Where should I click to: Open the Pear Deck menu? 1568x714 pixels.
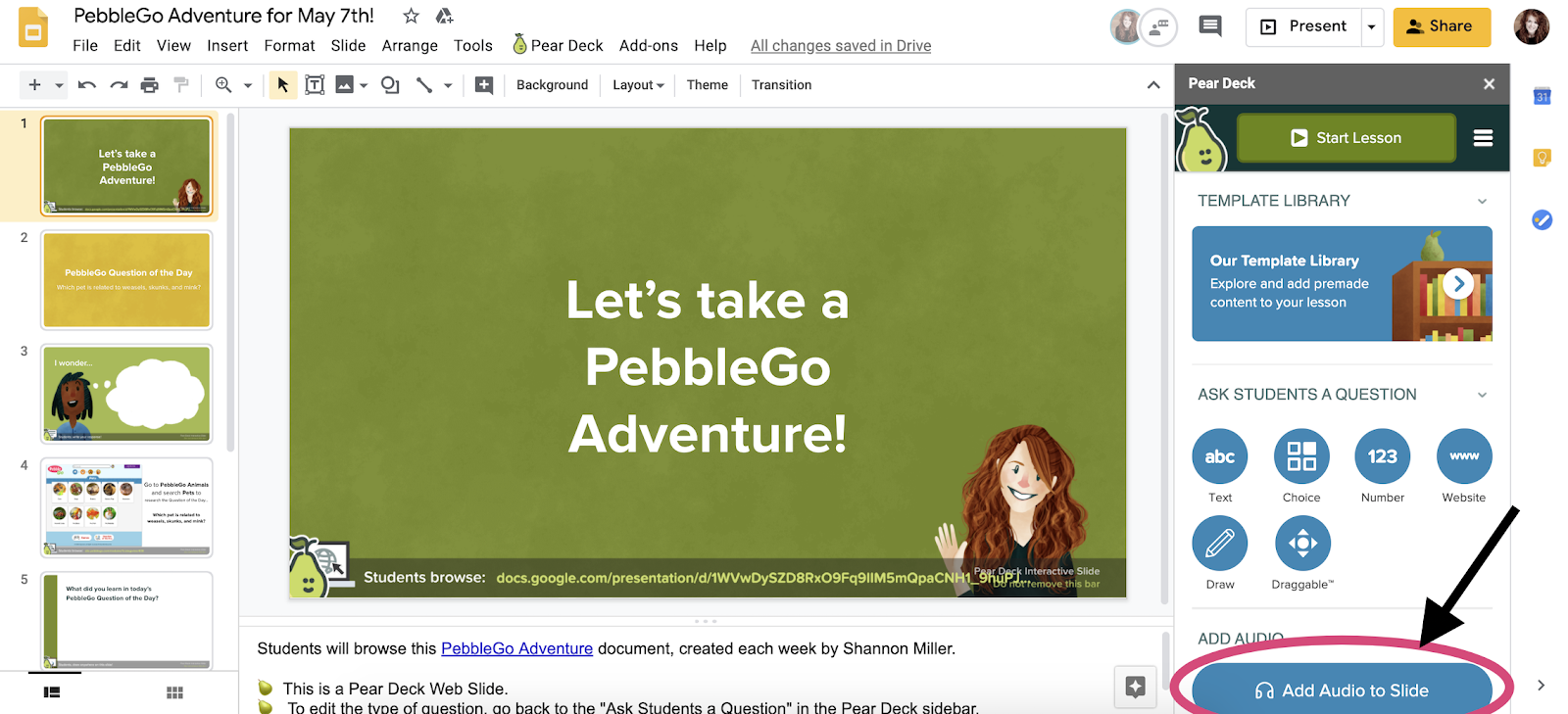pos(558,45)
